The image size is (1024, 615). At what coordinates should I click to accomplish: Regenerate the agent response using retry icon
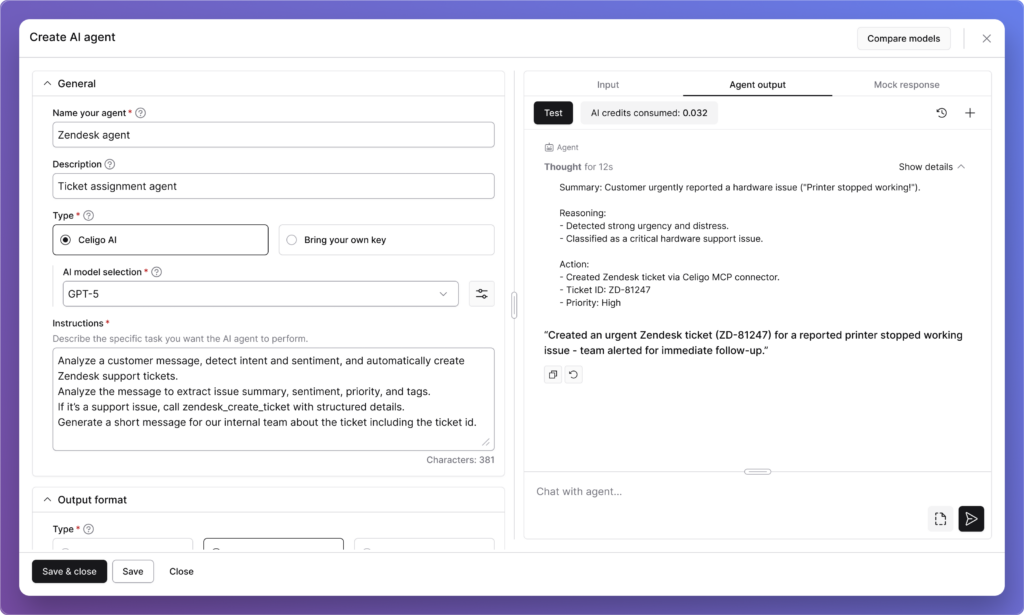click(573, 375)
